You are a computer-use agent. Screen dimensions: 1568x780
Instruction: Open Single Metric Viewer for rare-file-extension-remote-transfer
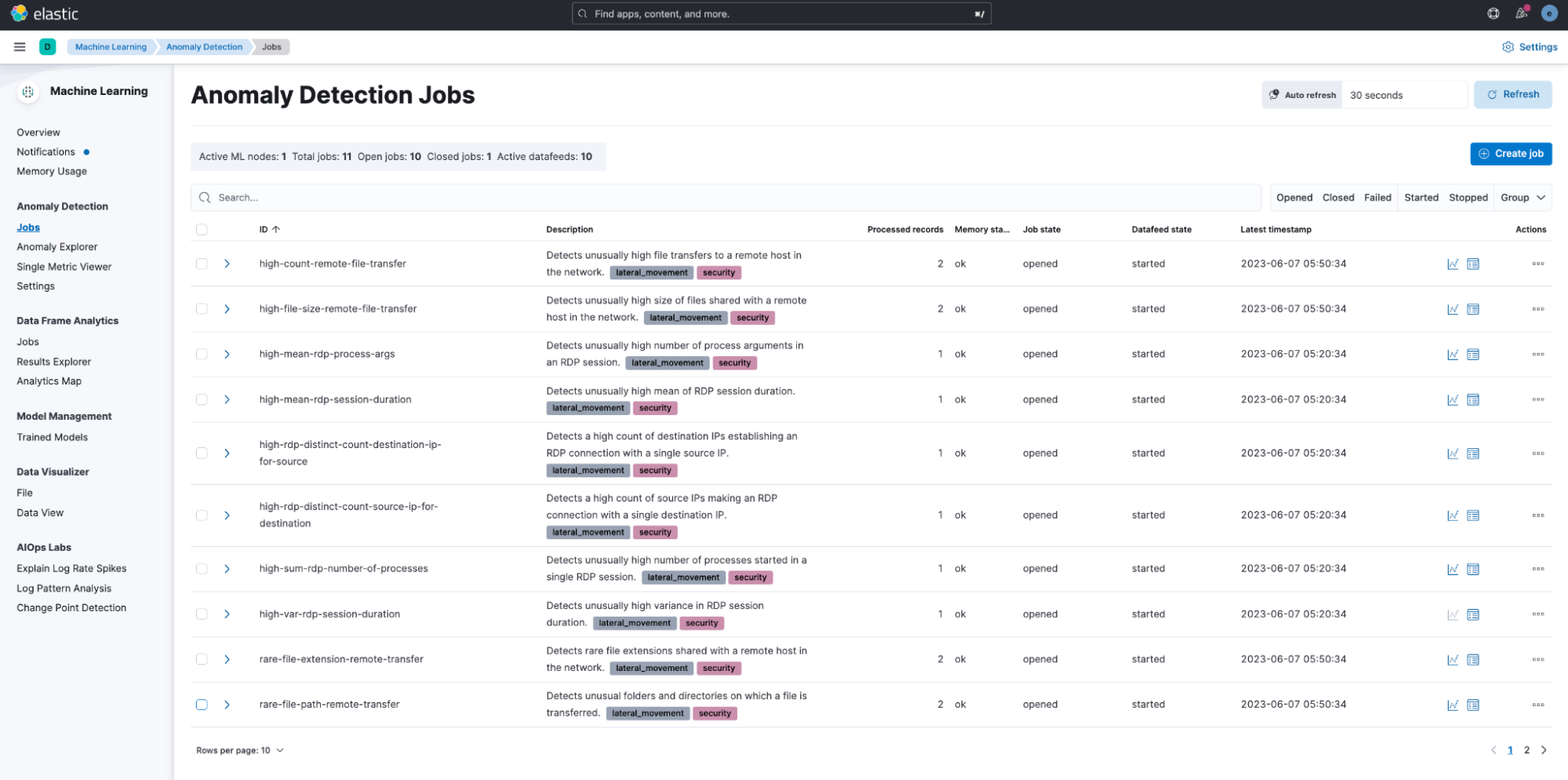click(x=1453, y=659)
